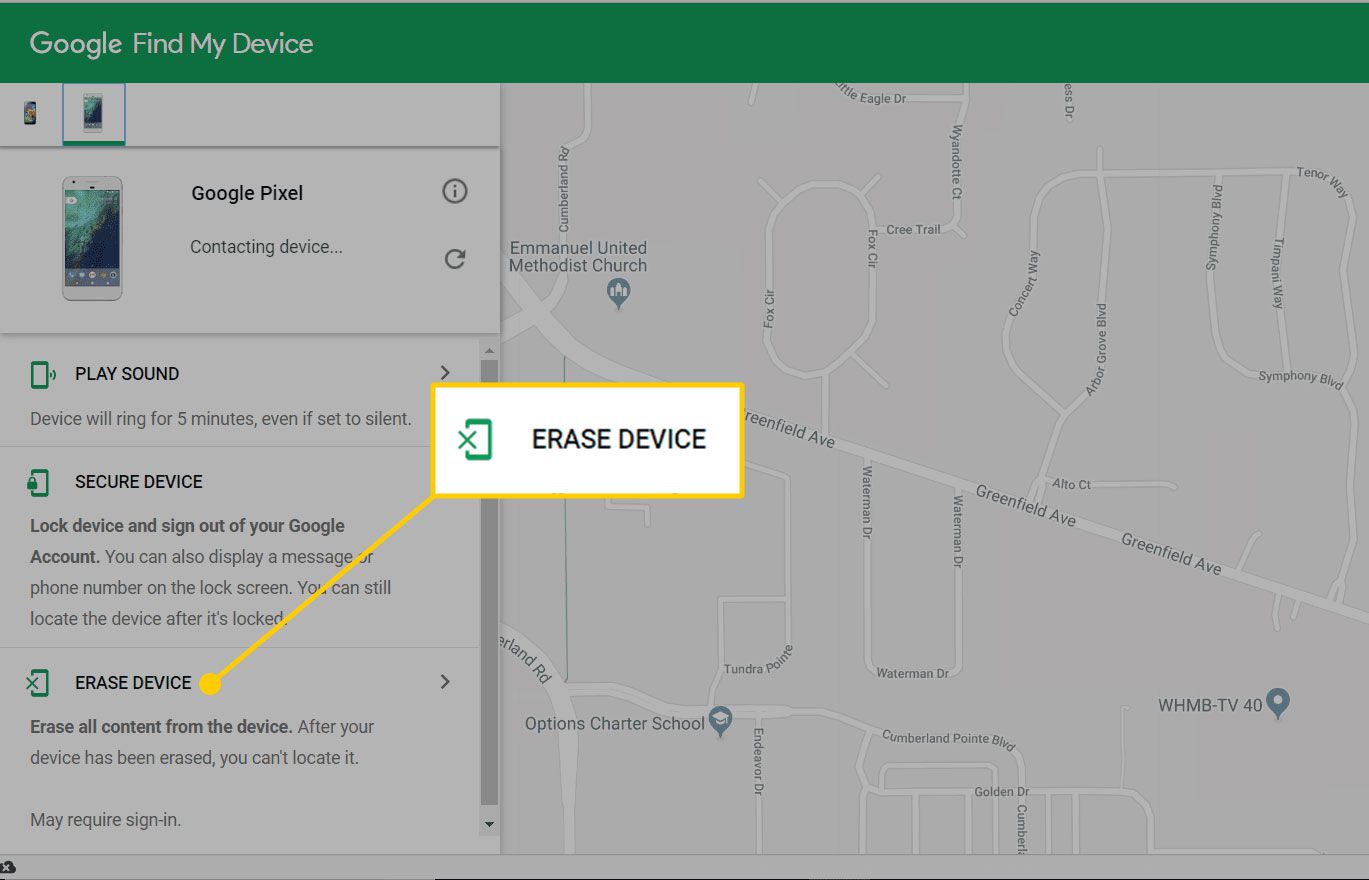Click the 'Wyandotte Ct' street label
This screenshot has width=1369, height=880.
957,163
